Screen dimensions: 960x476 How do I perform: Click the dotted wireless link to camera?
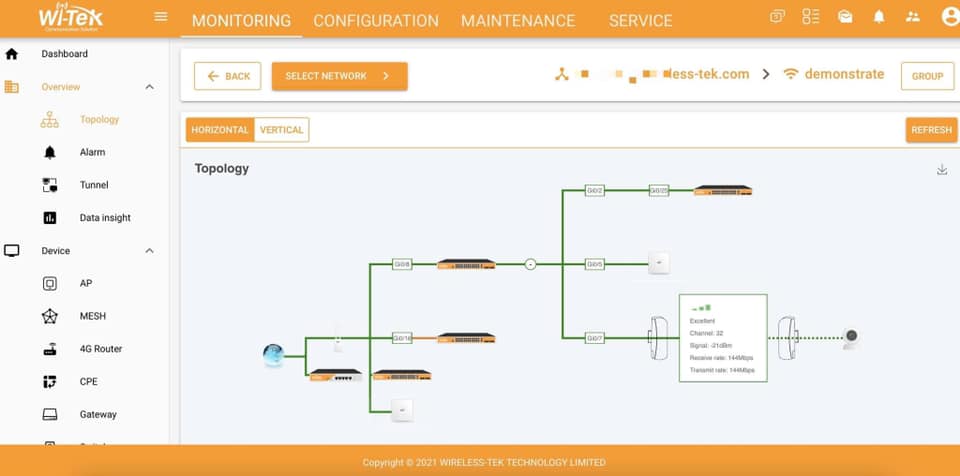819,338
